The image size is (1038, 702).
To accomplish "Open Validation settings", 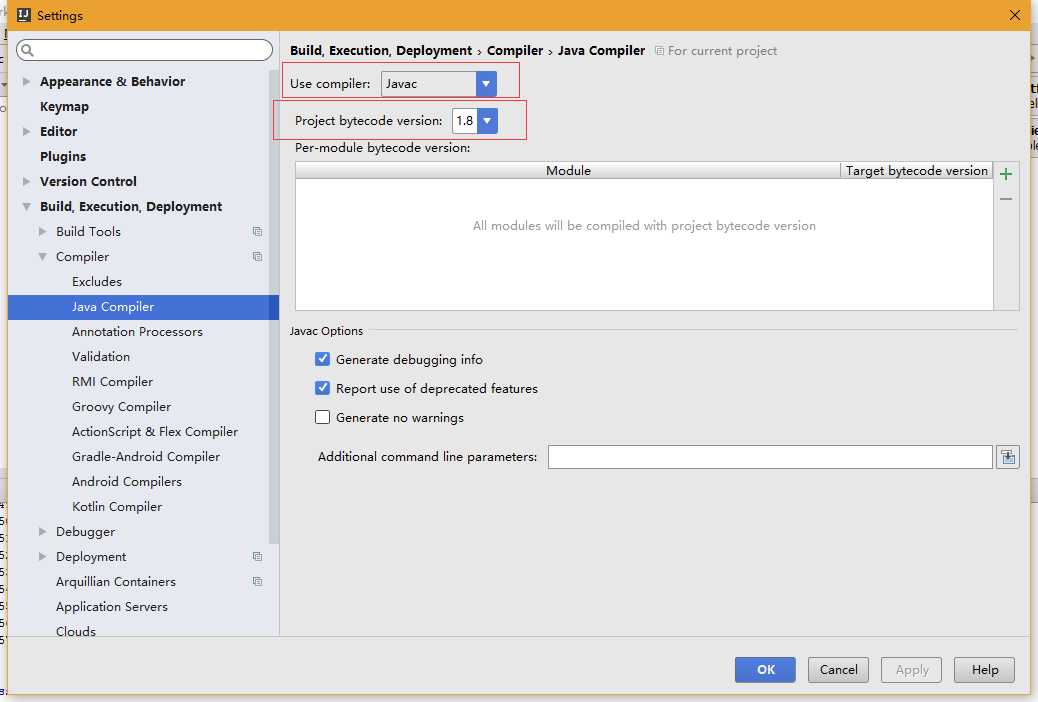I will coord(101,356).
